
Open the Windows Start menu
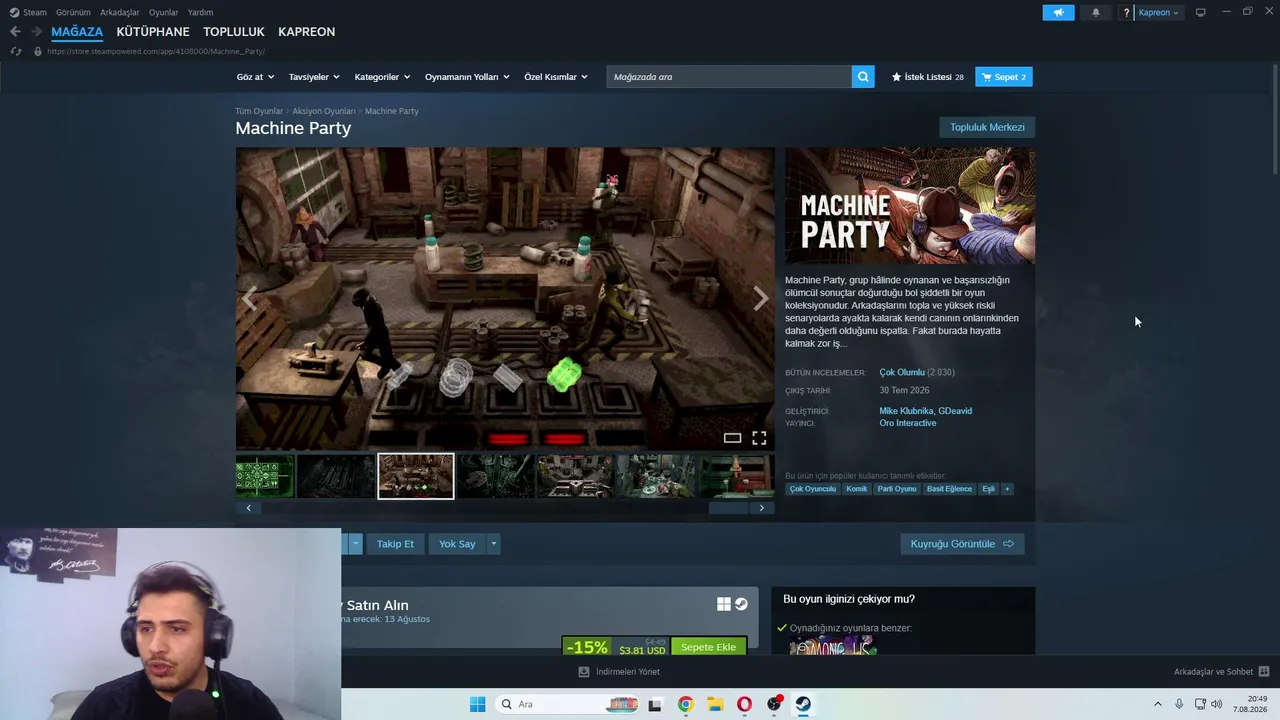pos(478,704)
